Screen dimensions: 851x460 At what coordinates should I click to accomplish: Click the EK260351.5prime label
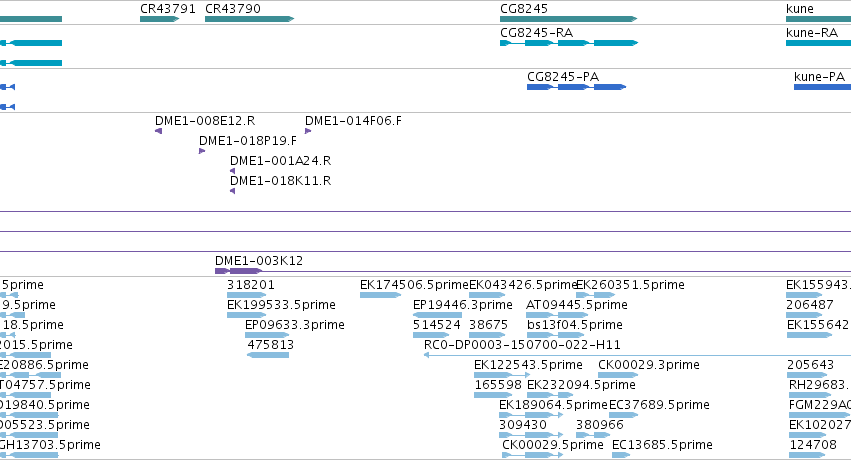pyautogui.click(x=630, y=285)
